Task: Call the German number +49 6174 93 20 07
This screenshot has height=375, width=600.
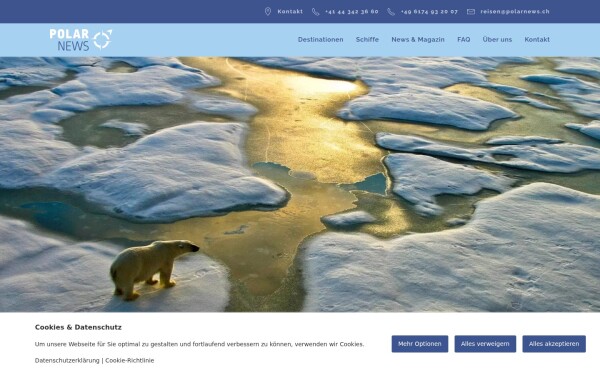Action: (x=429, y=12)
